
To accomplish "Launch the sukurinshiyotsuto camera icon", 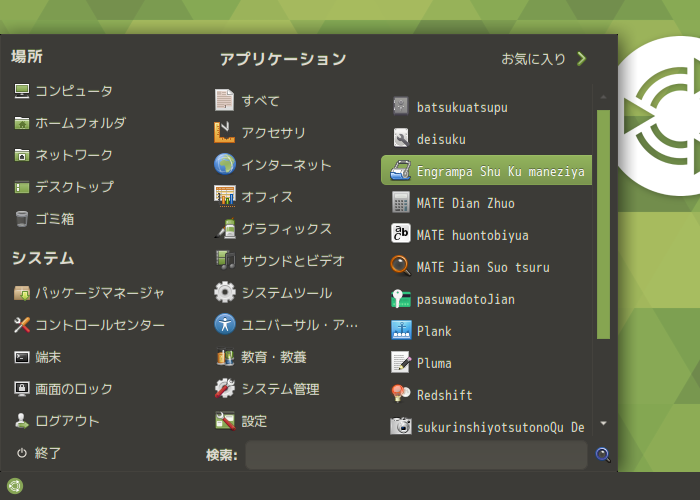I will [x=401, y=426].
